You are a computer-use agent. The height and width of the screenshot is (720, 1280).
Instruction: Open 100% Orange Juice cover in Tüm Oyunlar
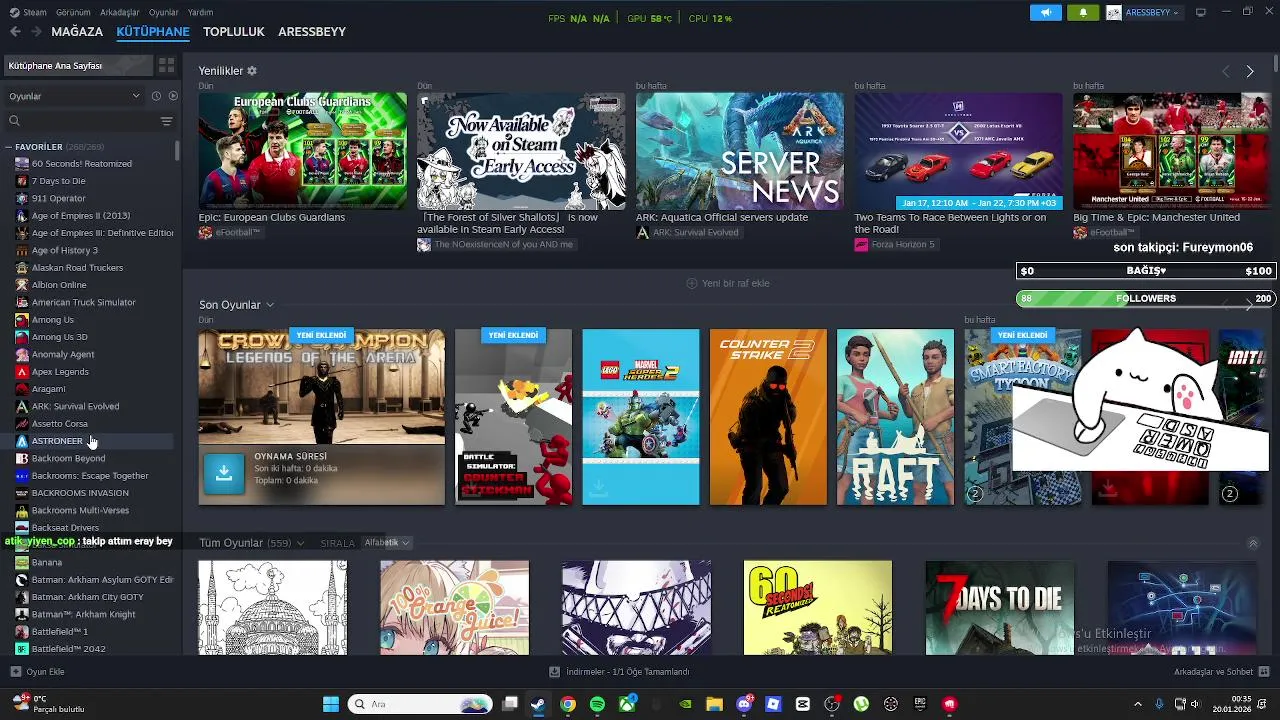point(454,608)
